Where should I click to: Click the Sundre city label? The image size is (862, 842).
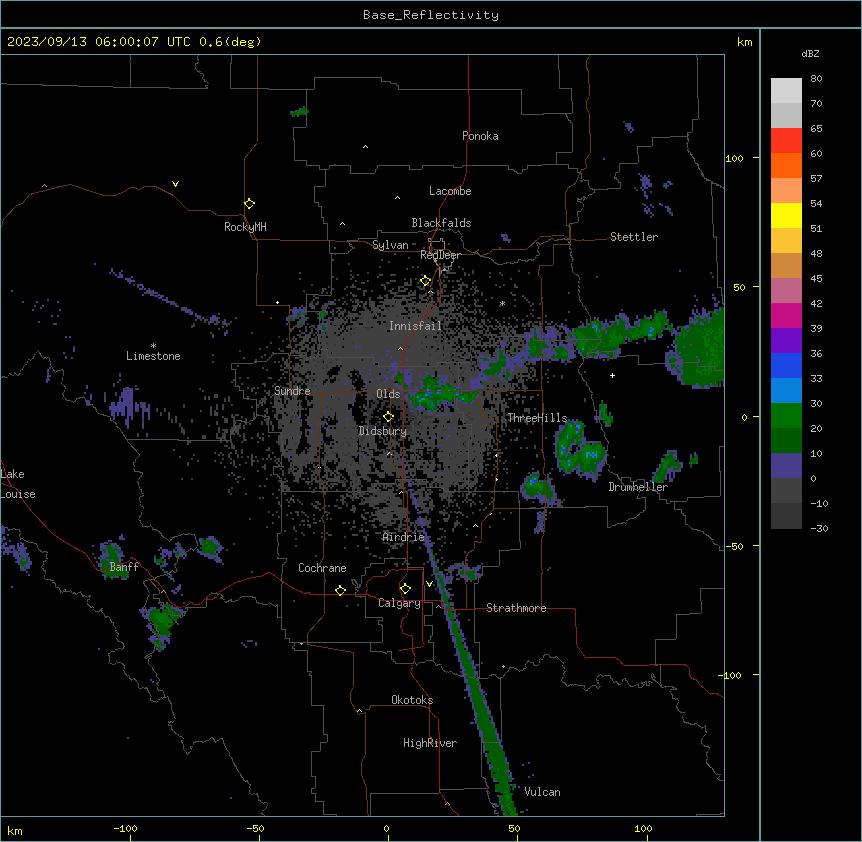292,391
